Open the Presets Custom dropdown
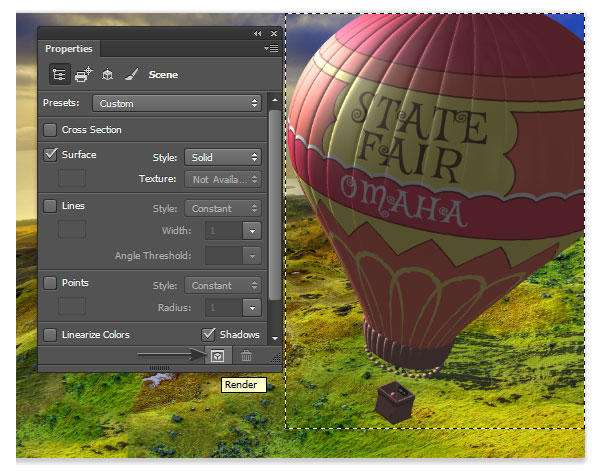This screenshot has height=471, width=600. click(x=177, y=103)
